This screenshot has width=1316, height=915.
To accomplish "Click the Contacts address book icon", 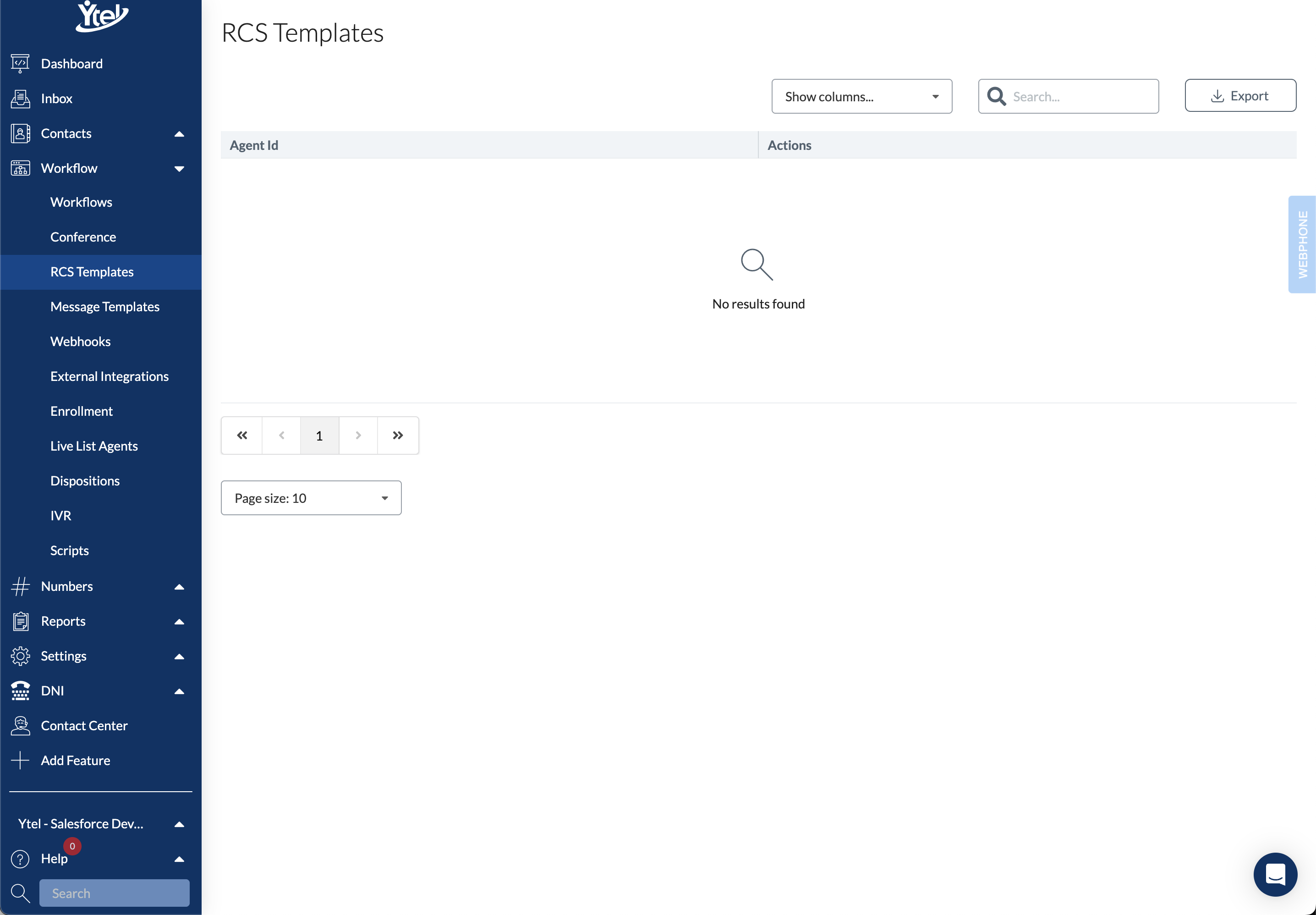I will (20, 133).
